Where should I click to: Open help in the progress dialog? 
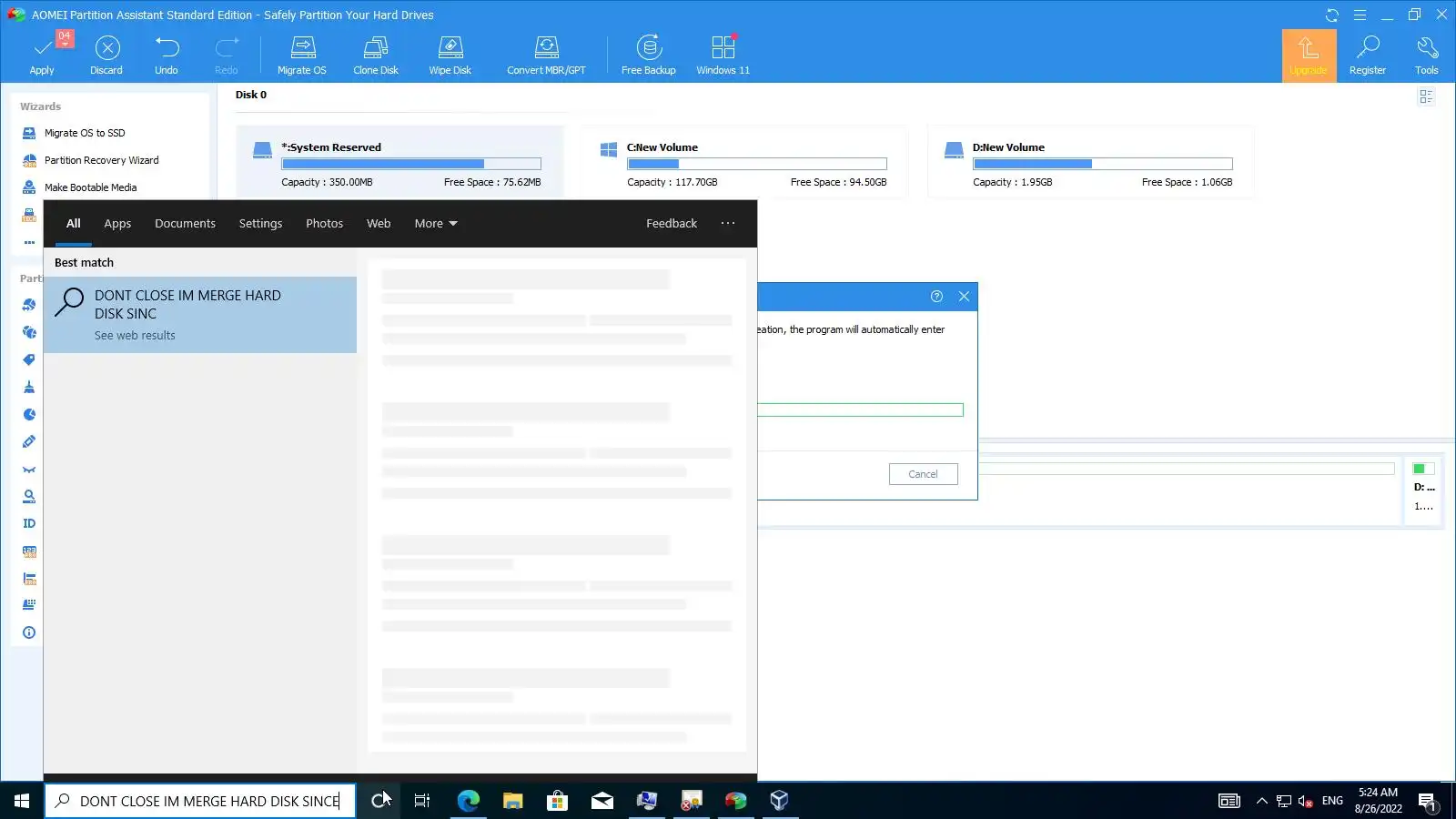(x=937, y=297)
